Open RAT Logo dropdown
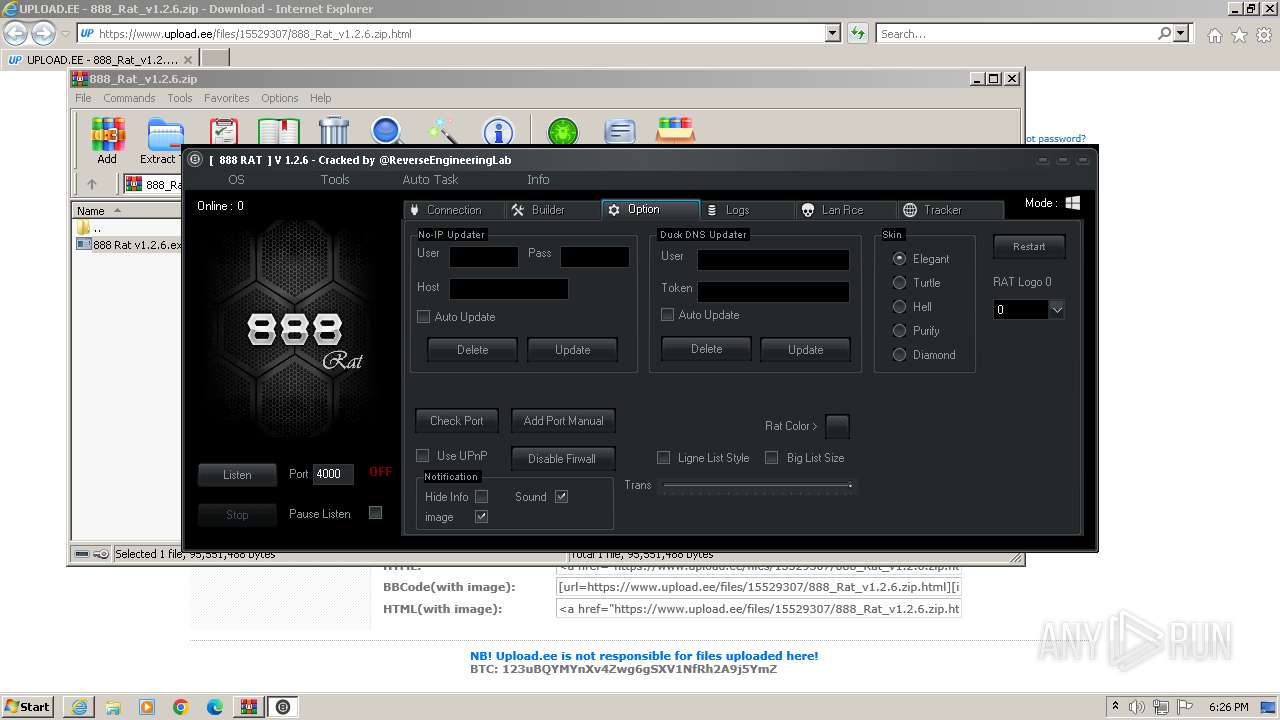1280x720 pixels. (1056, 310)
